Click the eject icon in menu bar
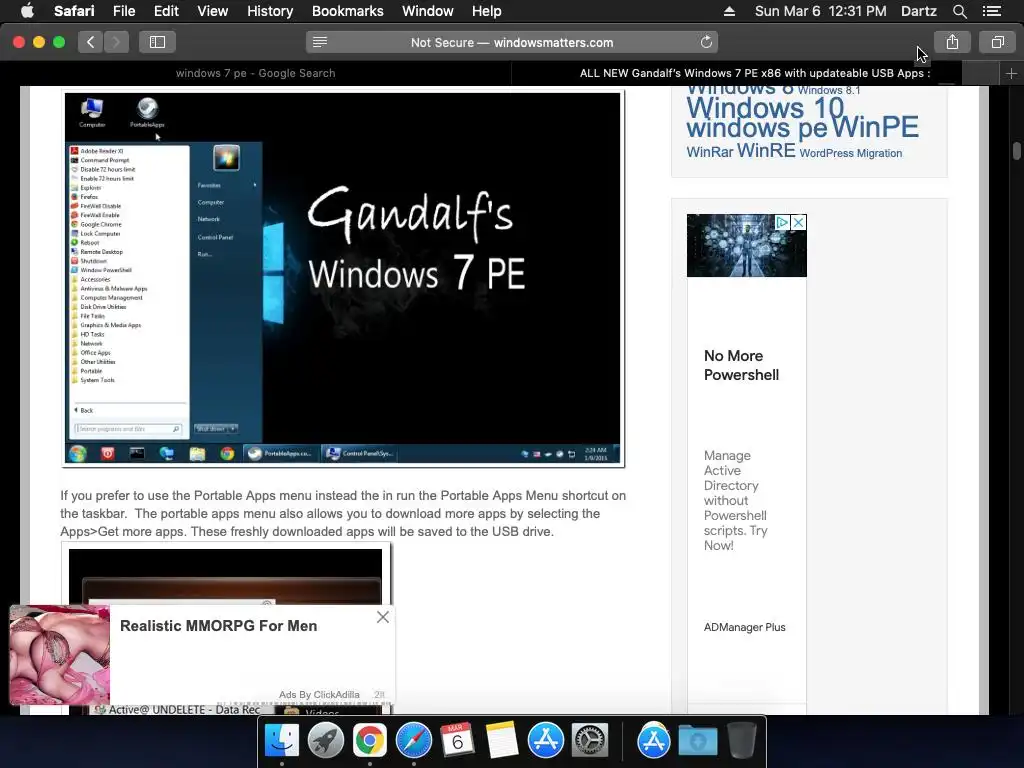Image resolution: width=1024 pixels, height=768 pixels. point(729,11)
